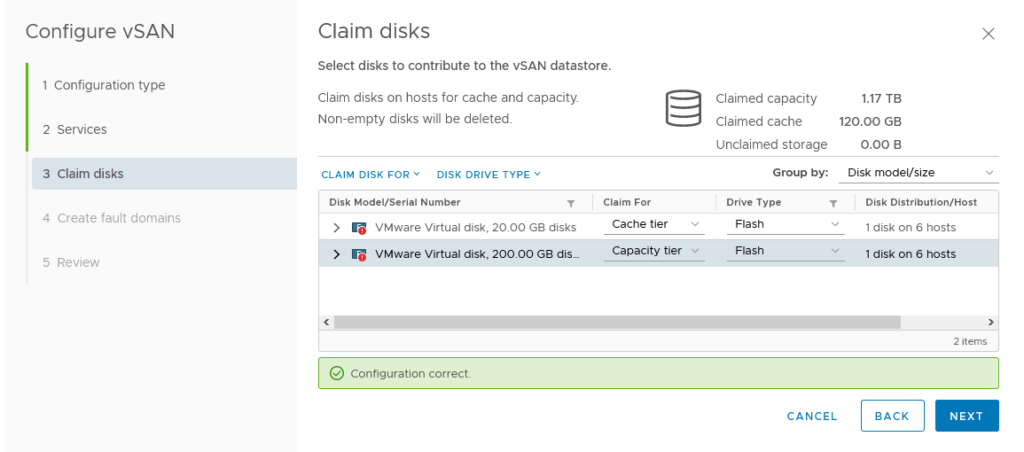This screenshot has height=452, width=1024.
Task: Click the Unclaimed storage 0.00 B value
Action: pyautogui.click(x=881, y=144)
